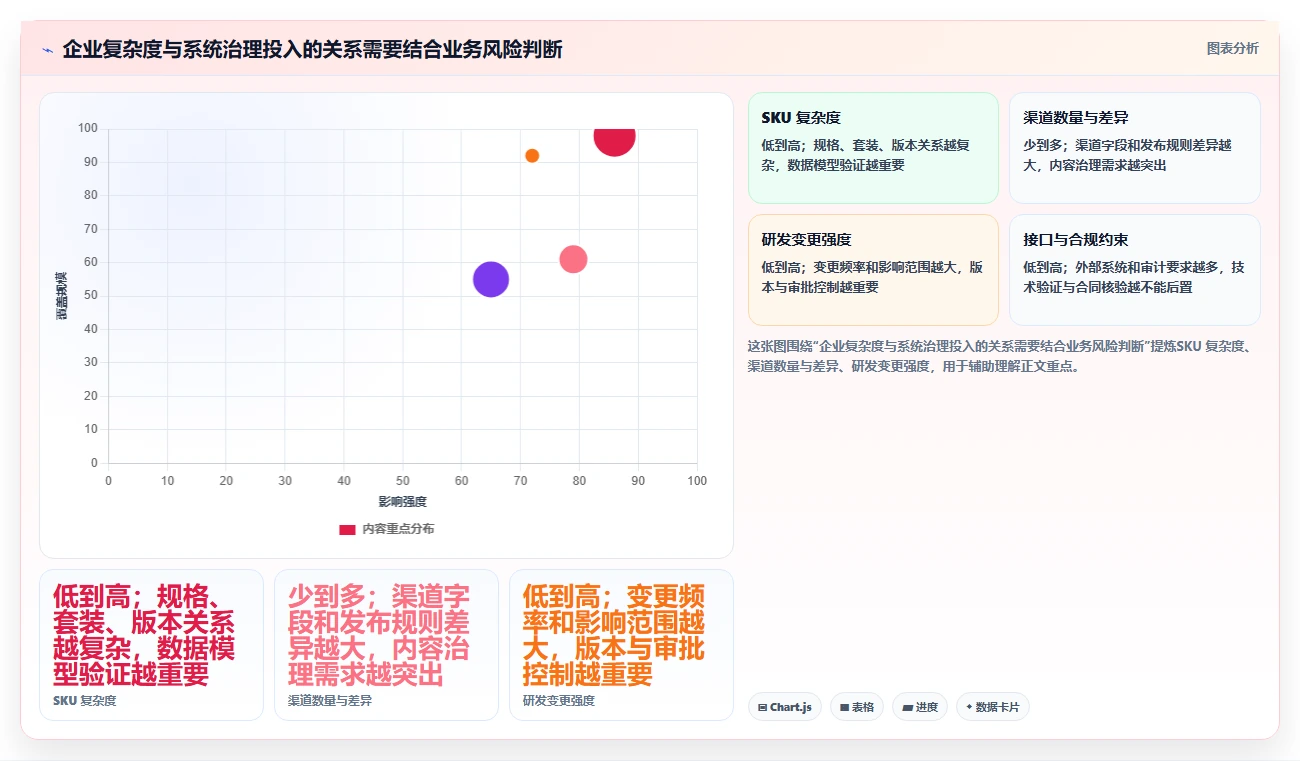Select the small orange bubble in chart
Viewport: 1300px width, 761px height.
532,155
